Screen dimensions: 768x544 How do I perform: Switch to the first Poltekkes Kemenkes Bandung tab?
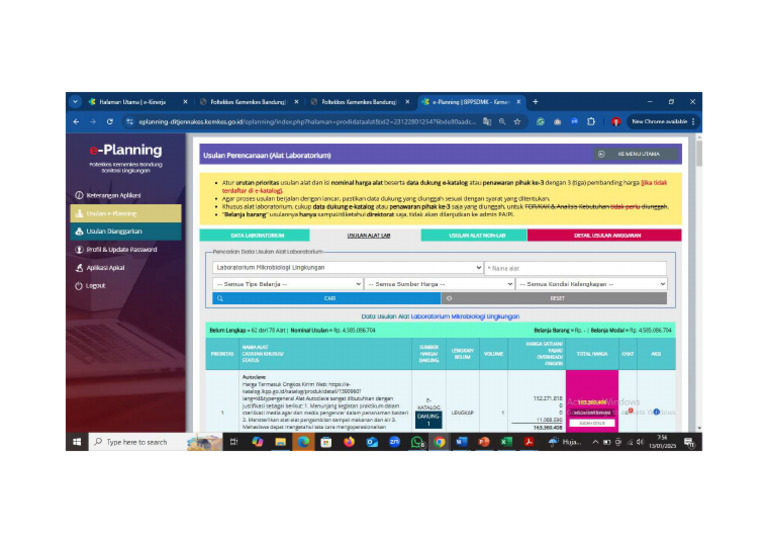(x=248, y=102)
